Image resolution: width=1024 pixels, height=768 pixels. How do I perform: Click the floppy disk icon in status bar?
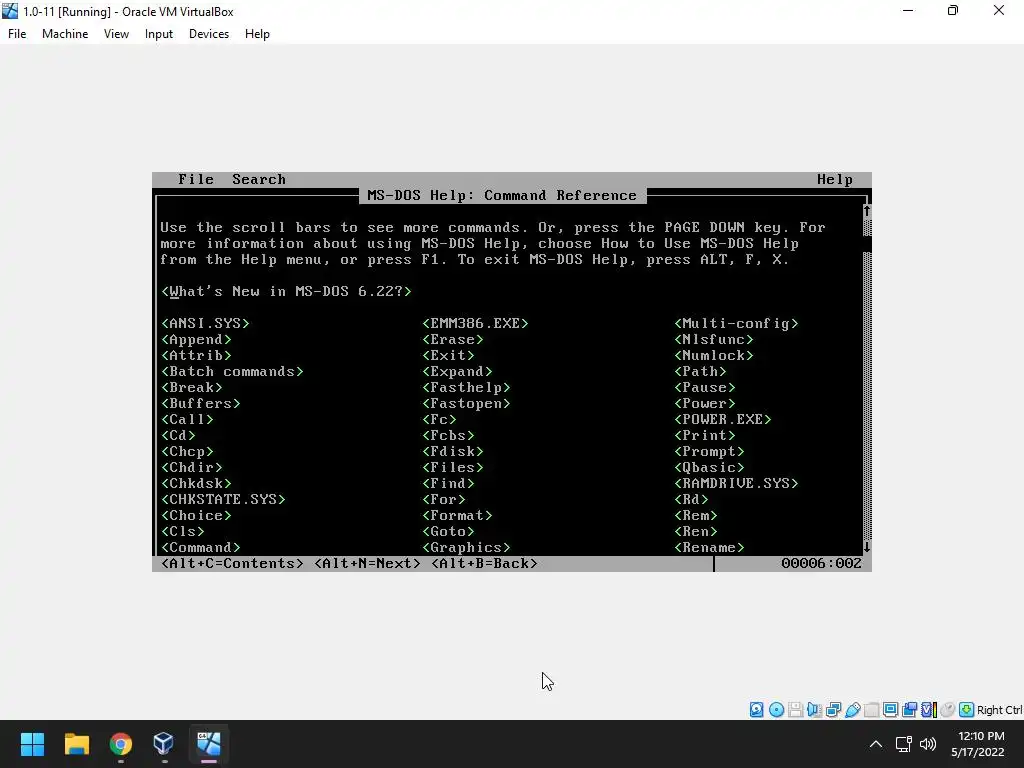click(795, 709)
